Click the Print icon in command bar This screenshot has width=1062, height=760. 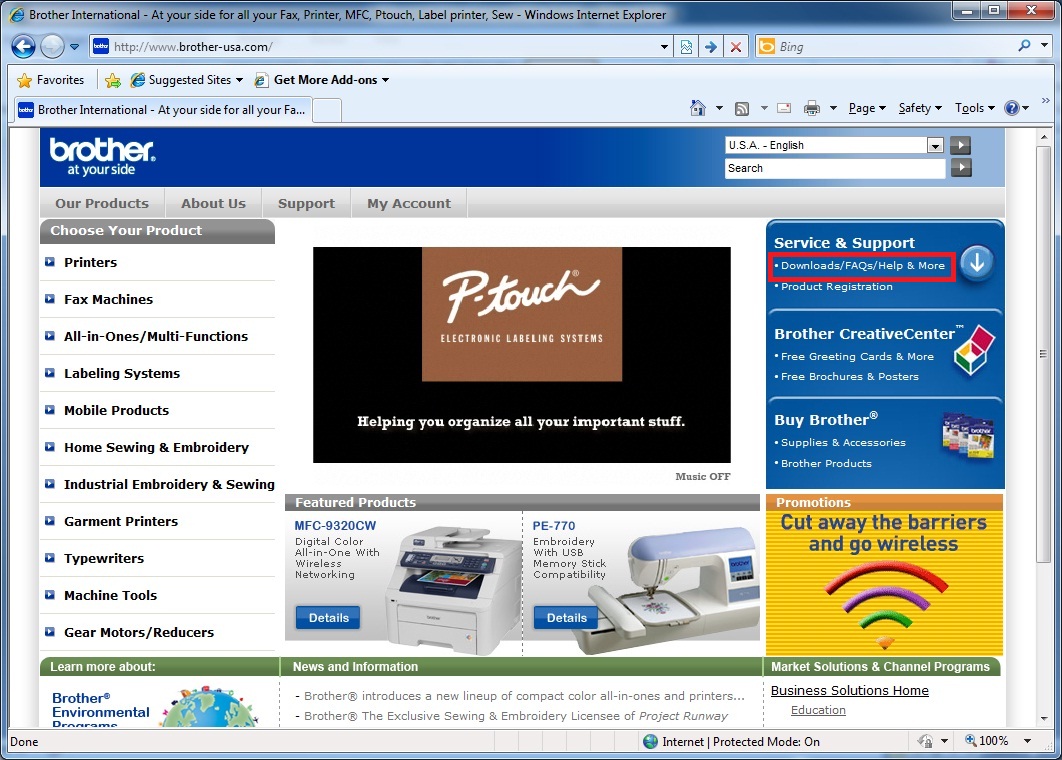[x=812, y=108]
